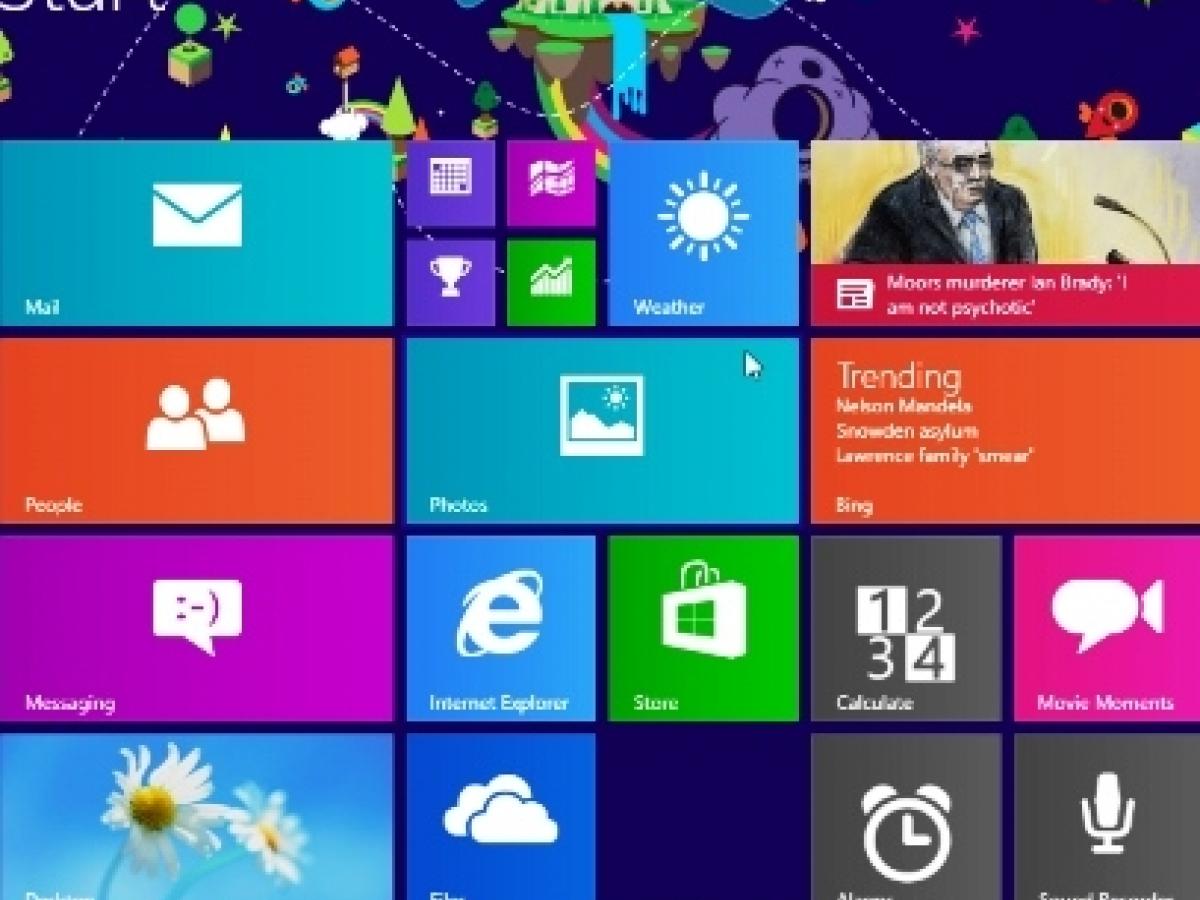Launch the Games tile with trophy icon

tap(450, 283)
